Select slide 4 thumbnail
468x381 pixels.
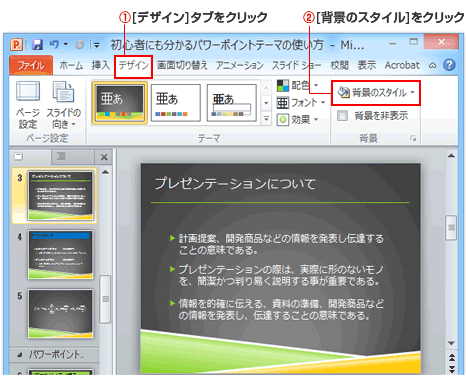[60, 255]
